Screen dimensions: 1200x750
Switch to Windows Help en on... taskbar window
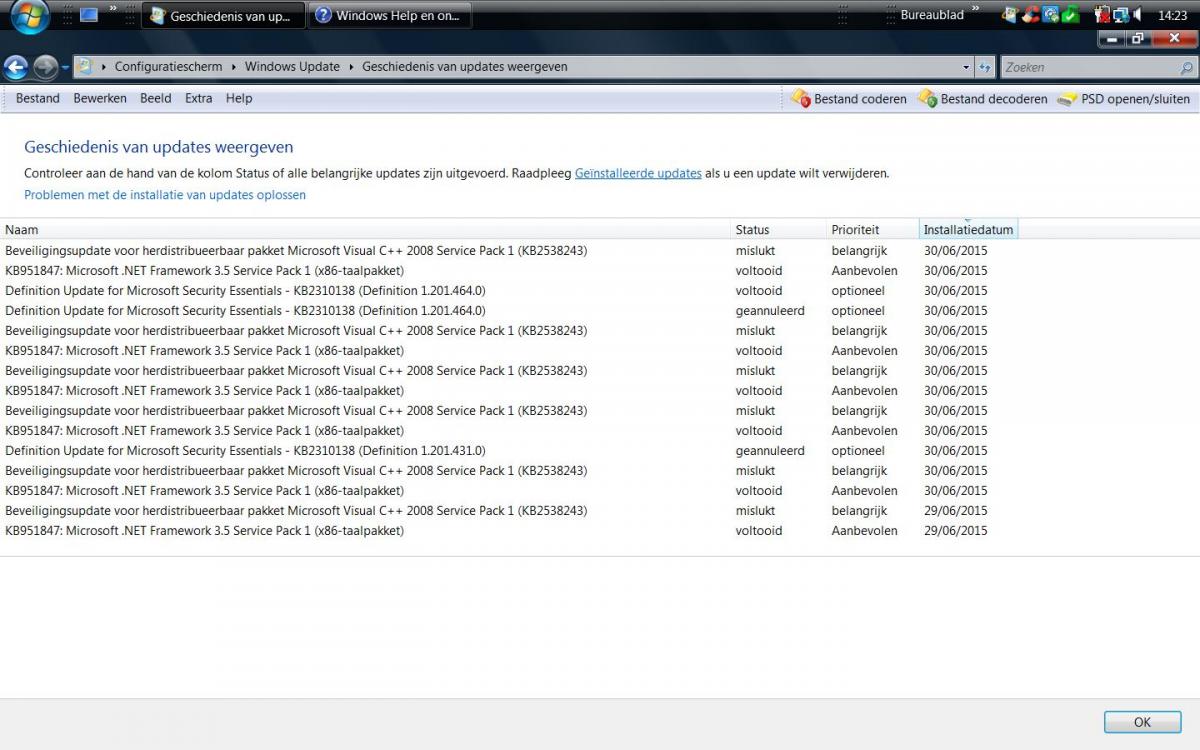(389, 16)
